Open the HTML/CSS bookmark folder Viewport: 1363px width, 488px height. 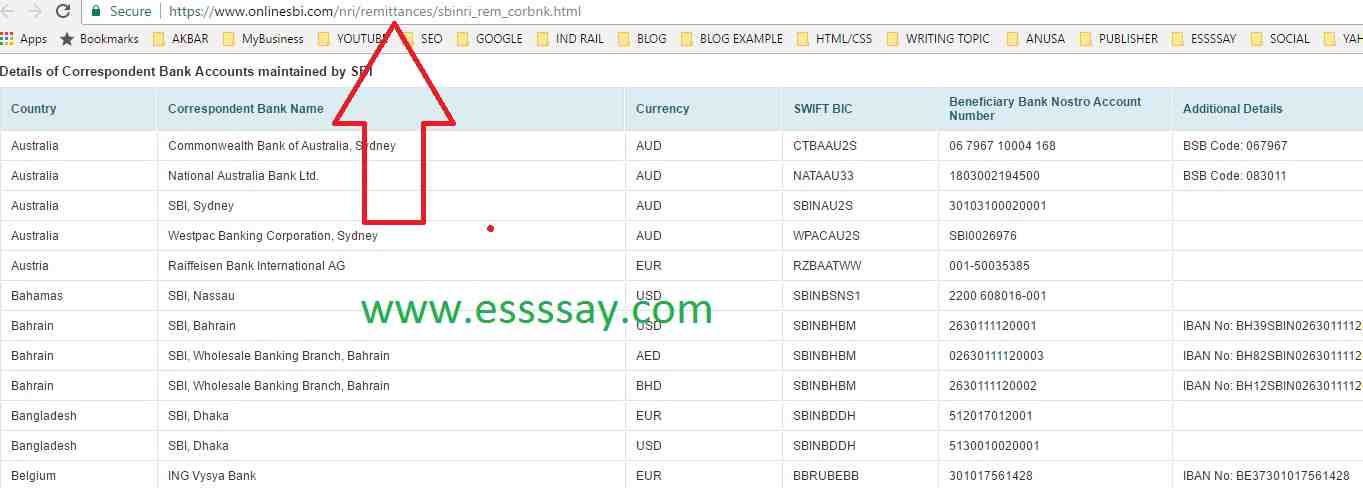coord(834,39)
